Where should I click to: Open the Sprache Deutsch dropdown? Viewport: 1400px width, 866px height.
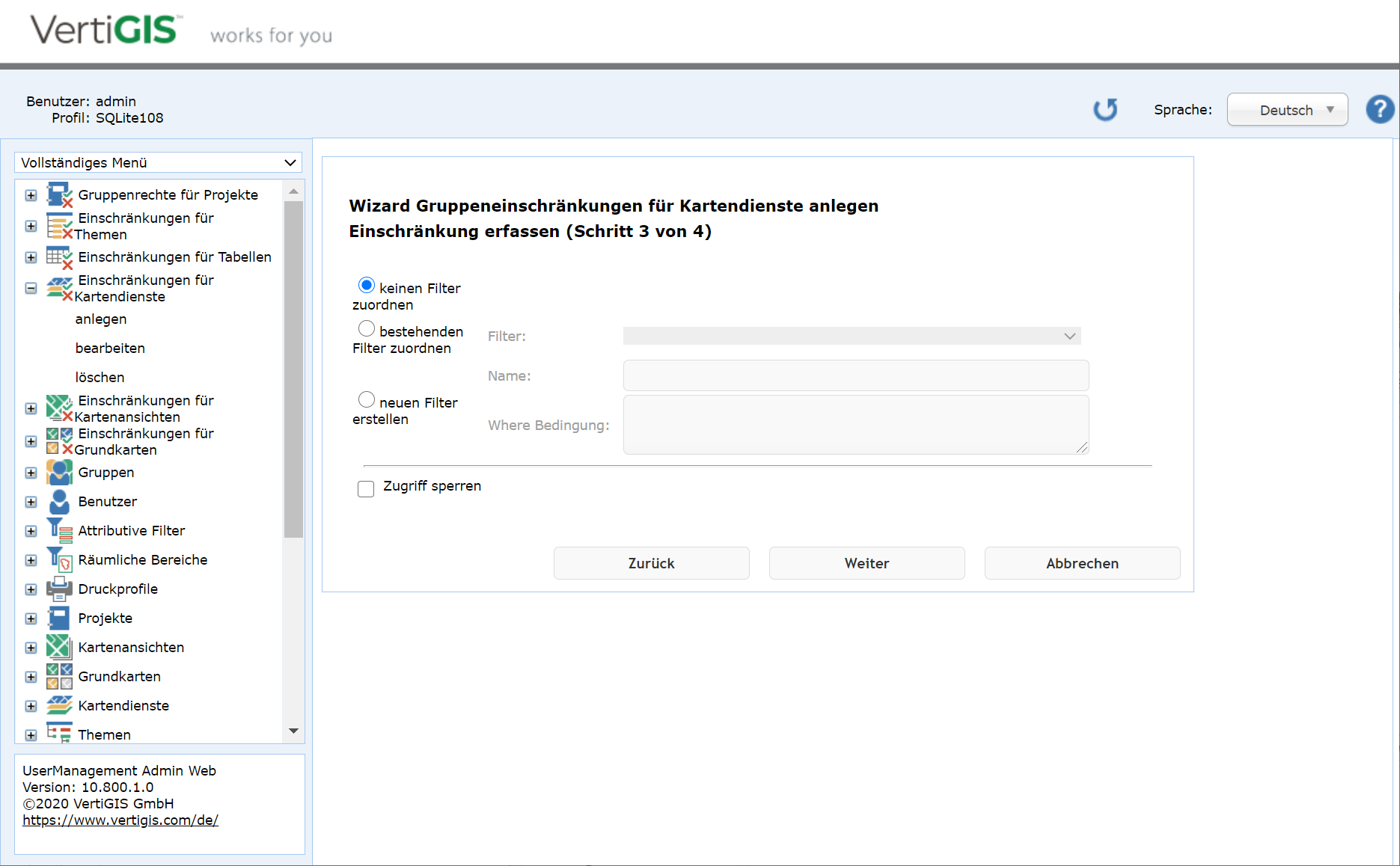[1287, 110]
